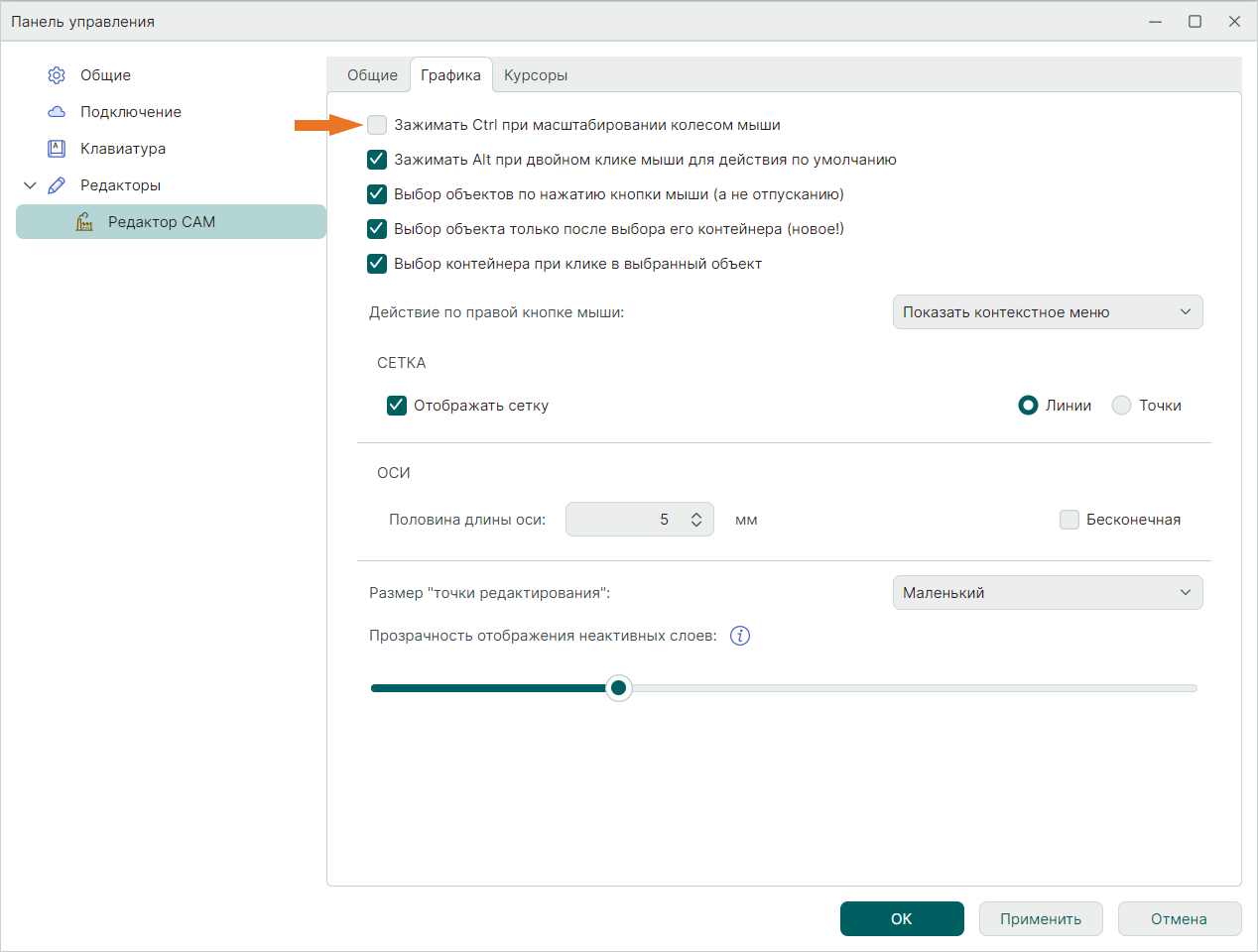Click the gear icon beside Общие
This screenshot has width=1258, height=952.
tap(57, 75)
